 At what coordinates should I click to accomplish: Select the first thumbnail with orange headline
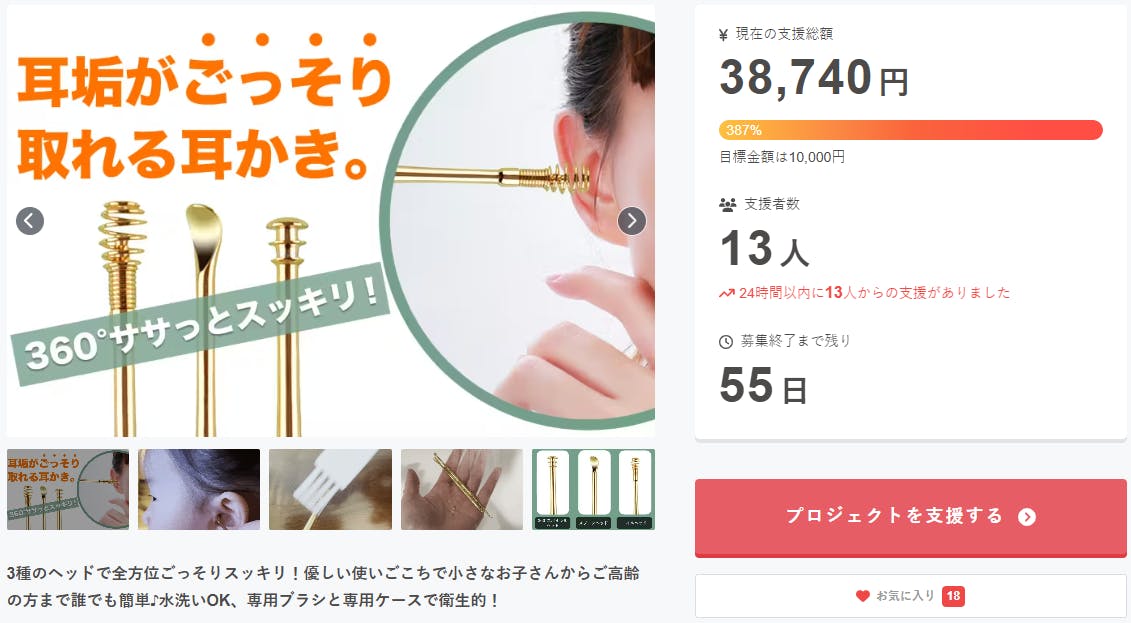[x=68, y=490]
